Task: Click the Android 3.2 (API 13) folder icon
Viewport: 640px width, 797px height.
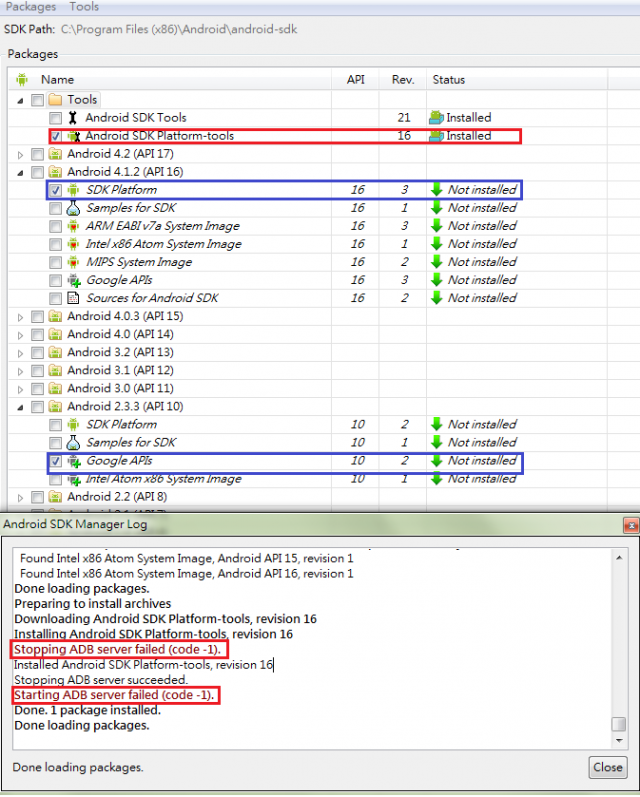Action: tap(55, 352)
